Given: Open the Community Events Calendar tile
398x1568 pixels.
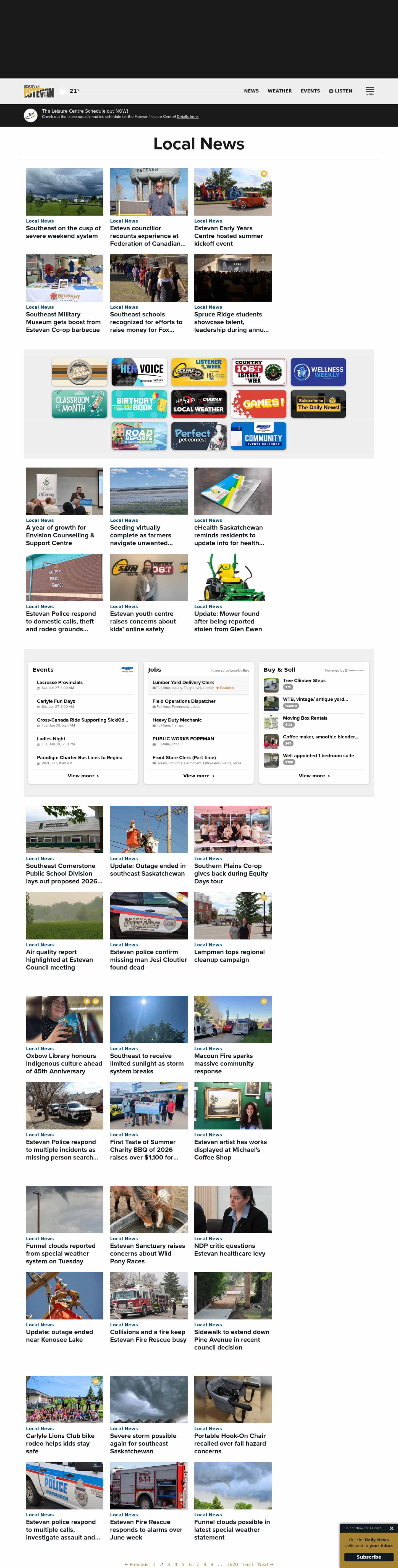Looking at the screenshot, I should pyautogui.click(x=258, y=436).
